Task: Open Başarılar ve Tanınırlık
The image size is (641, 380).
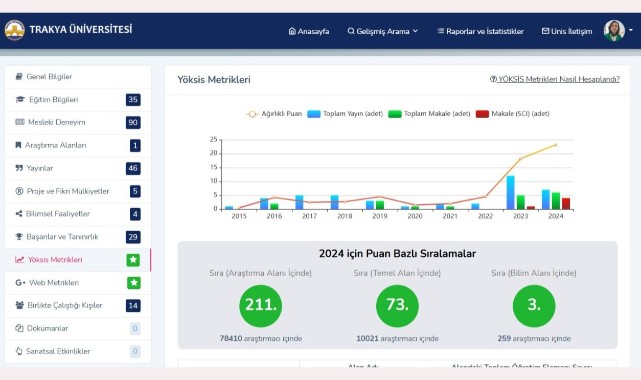Action: 78,237
